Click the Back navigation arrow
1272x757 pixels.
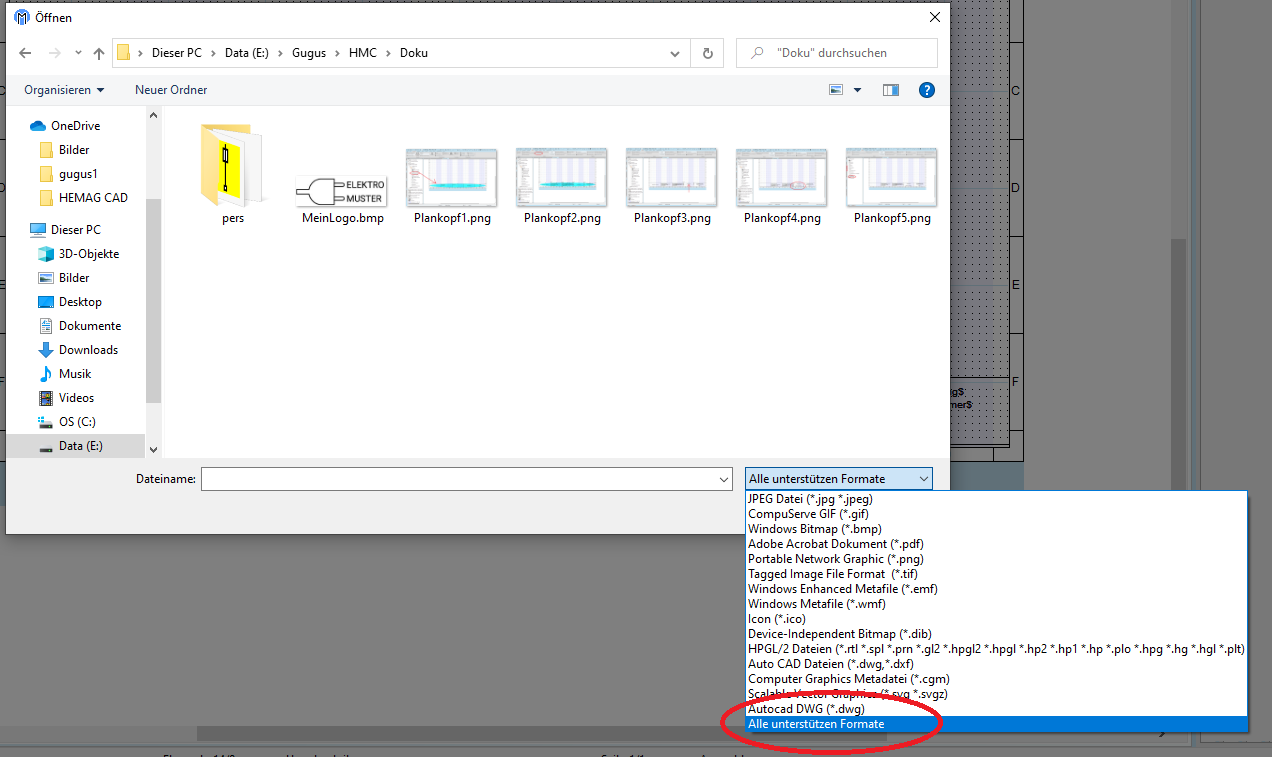26,53
